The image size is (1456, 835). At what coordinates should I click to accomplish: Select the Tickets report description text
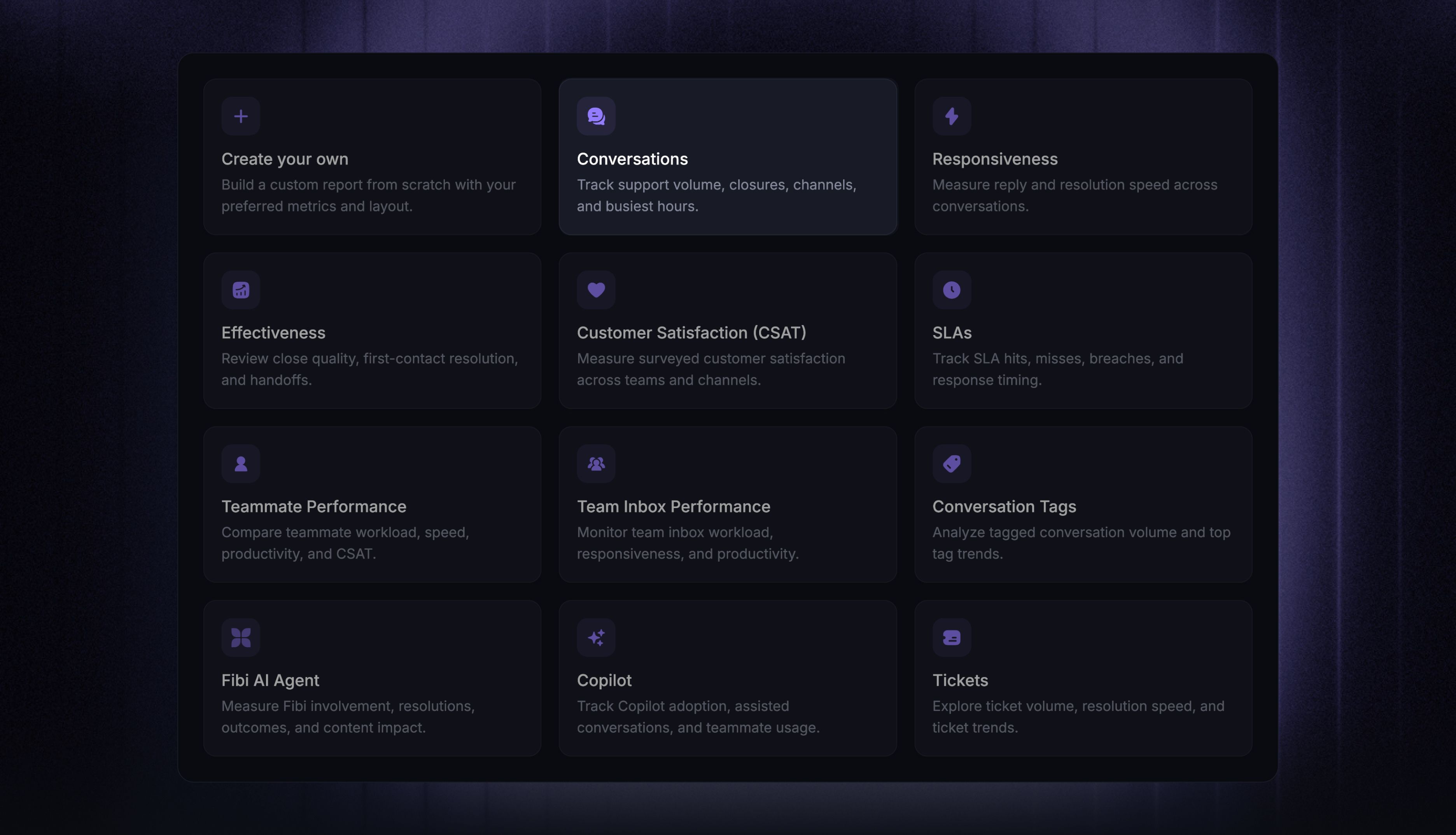pos(1078,717)
